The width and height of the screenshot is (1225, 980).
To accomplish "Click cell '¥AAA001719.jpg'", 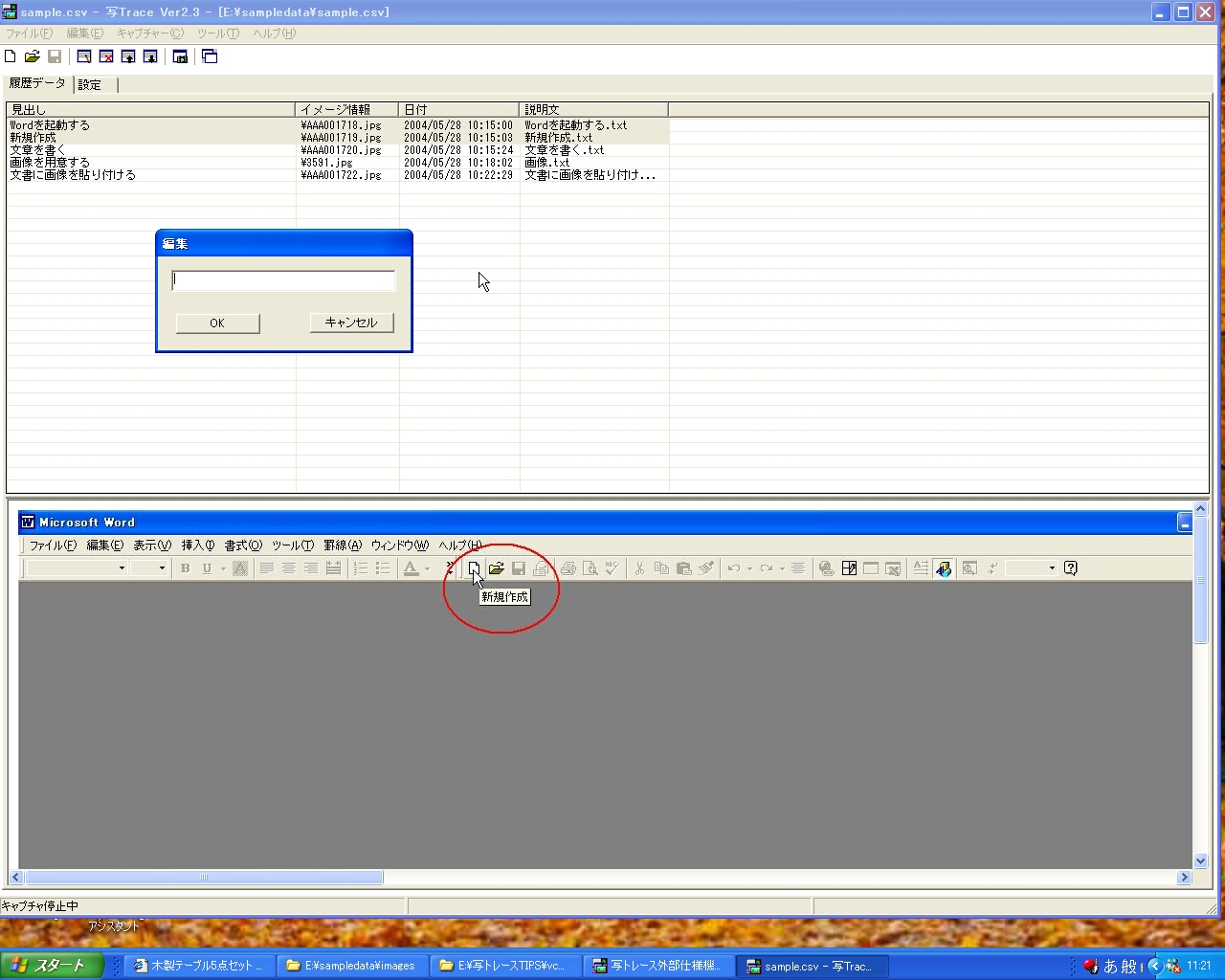I will coord(341,138).
